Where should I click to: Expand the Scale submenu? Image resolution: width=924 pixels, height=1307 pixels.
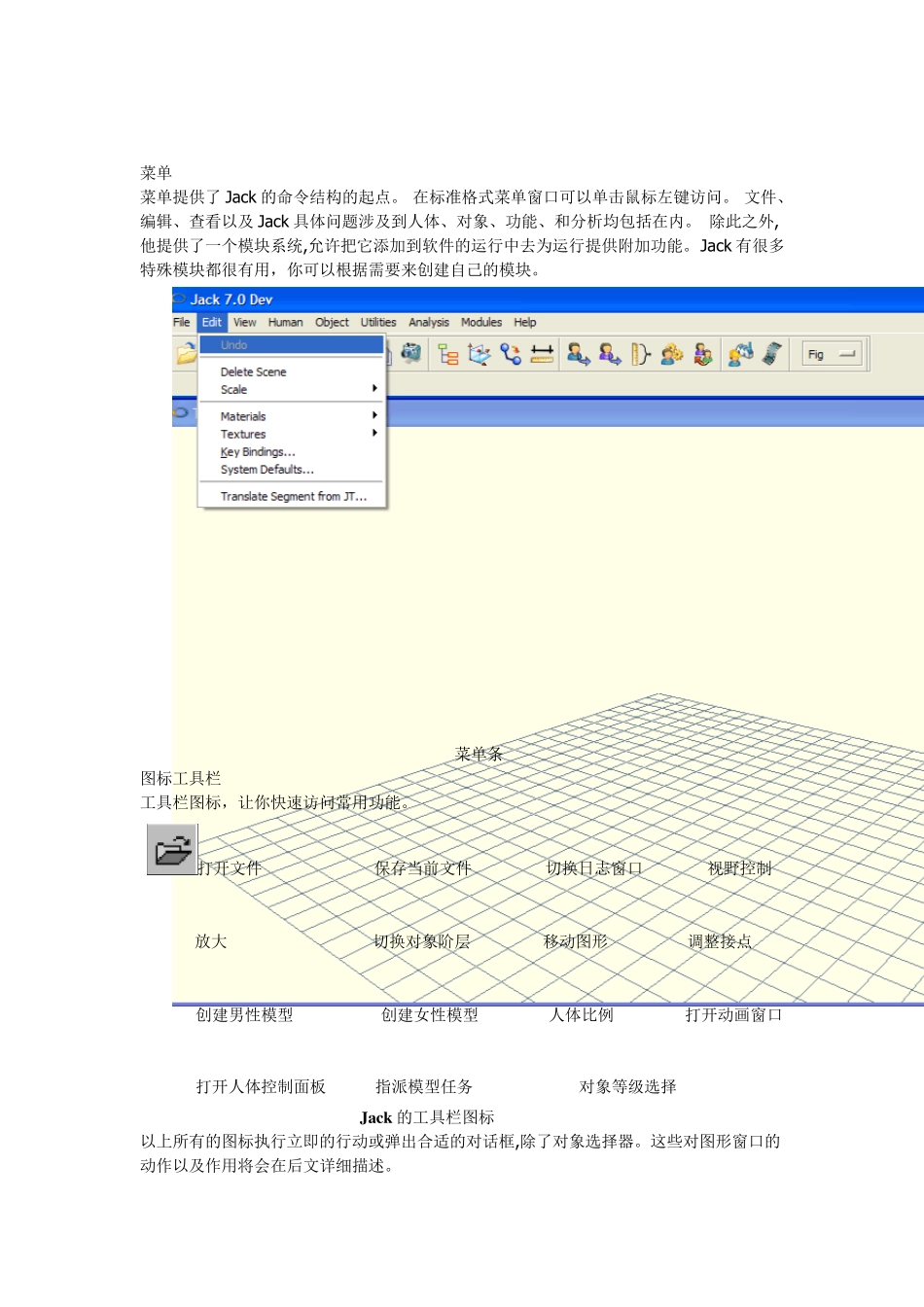click(x=292, y=390)
